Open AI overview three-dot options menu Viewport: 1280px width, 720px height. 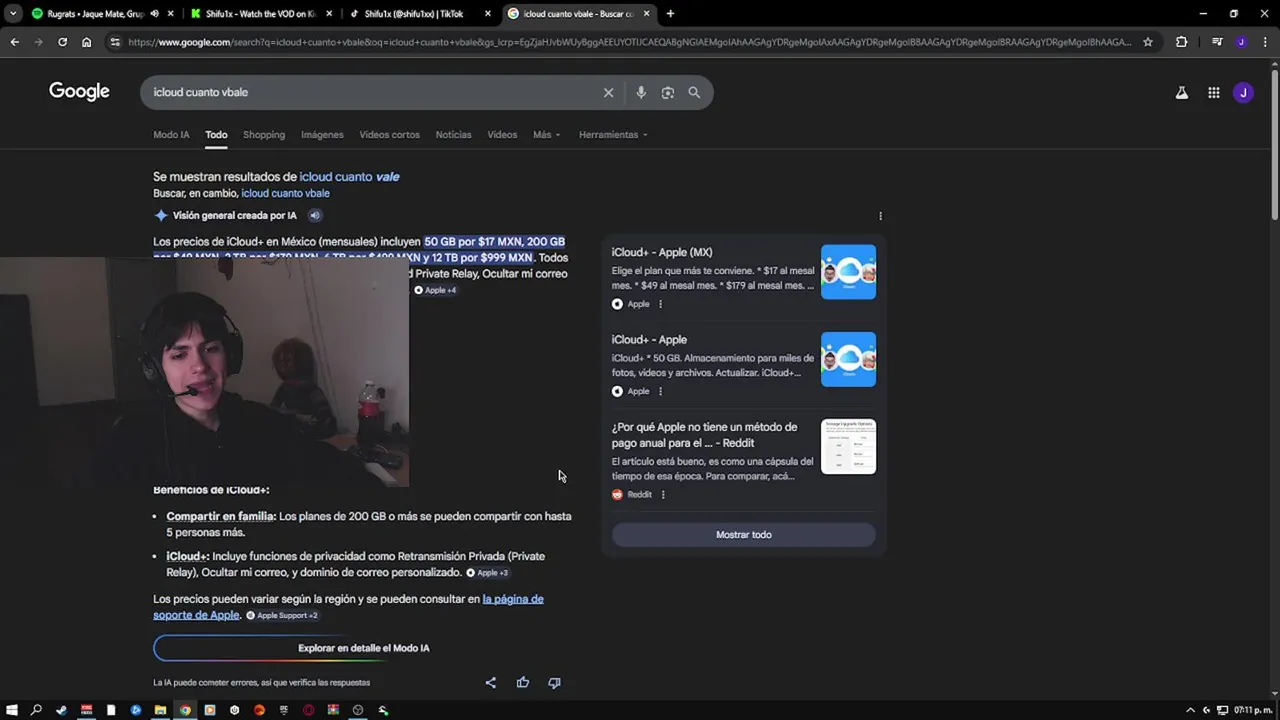880,216
